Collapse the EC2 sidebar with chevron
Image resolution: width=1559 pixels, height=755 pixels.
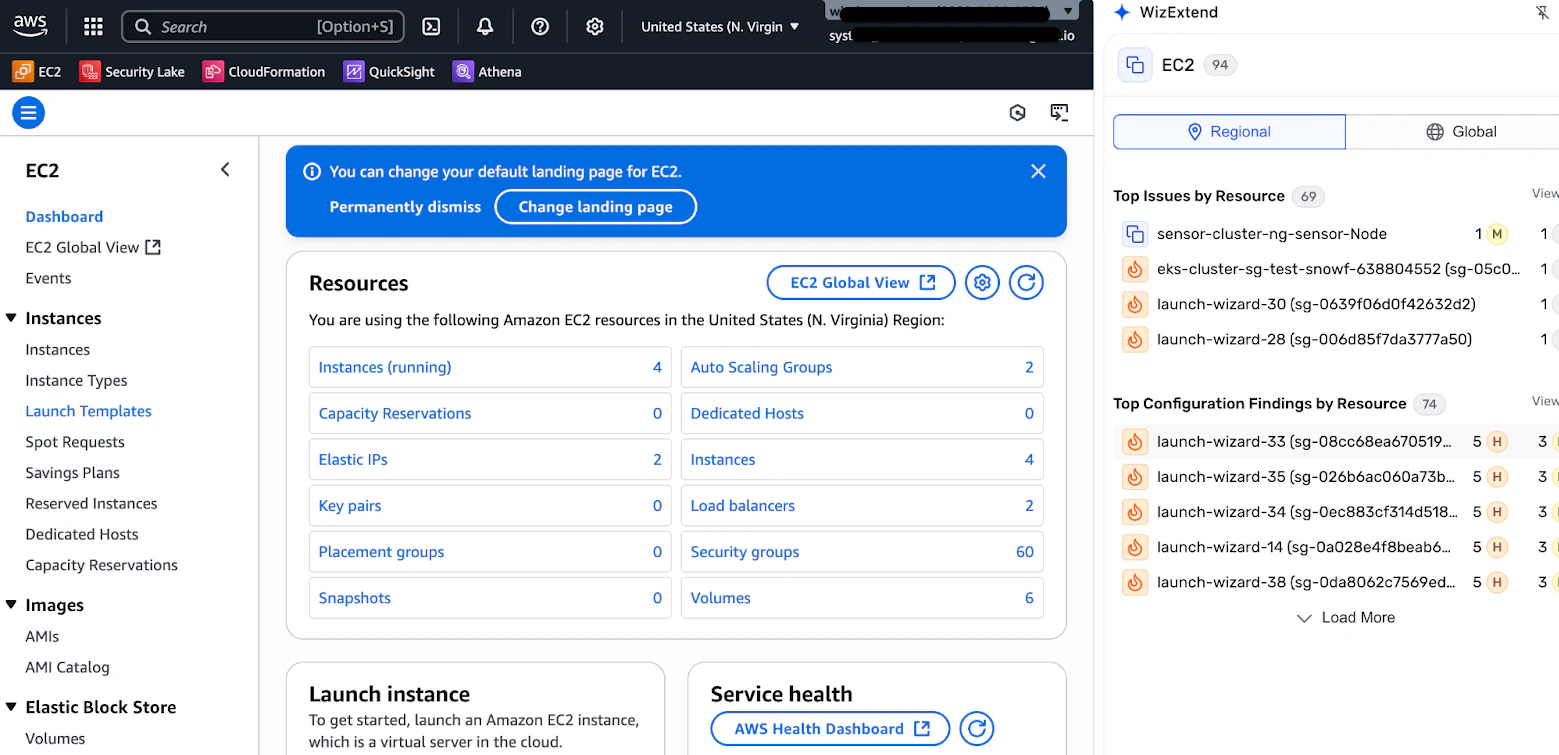225,170
